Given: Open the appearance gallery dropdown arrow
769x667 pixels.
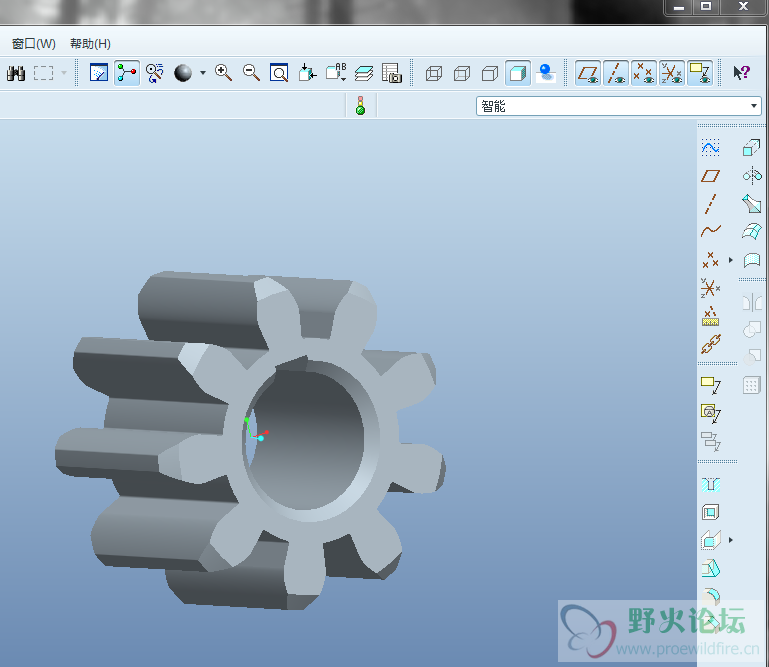Looking at the screenshot, I should pos(203,73).
